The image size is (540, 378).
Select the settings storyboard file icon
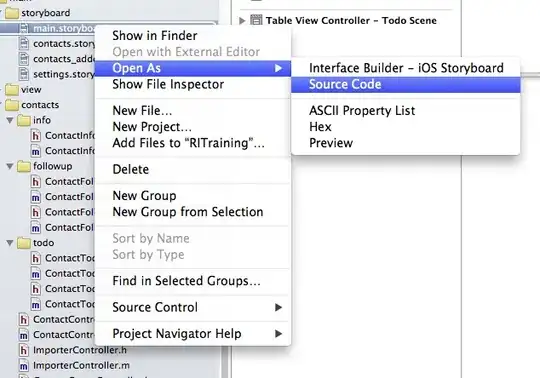click(x=24, y=74)
